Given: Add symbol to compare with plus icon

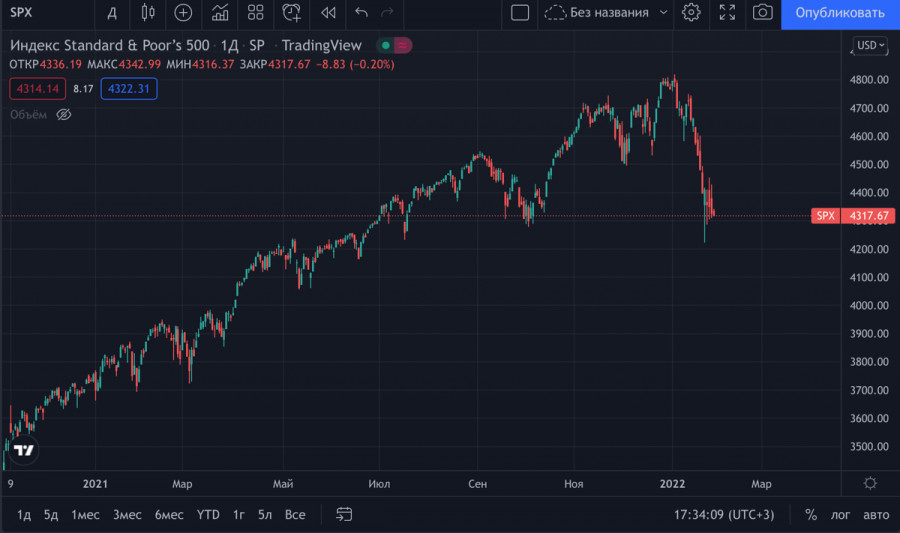Looking at the screenshot, I should tap(183, 13).
